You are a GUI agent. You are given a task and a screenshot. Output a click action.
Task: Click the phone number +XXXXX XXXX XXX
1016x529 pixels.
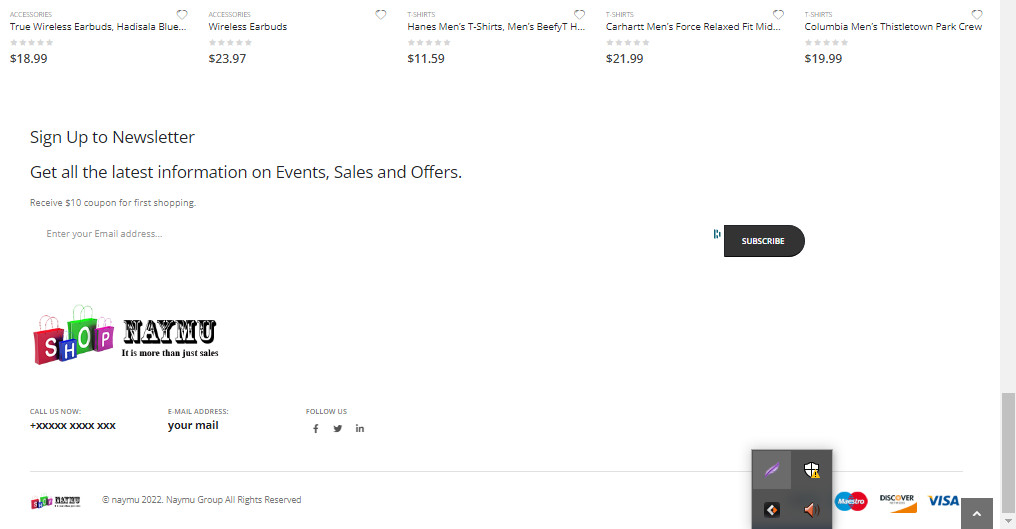(73, 426)
